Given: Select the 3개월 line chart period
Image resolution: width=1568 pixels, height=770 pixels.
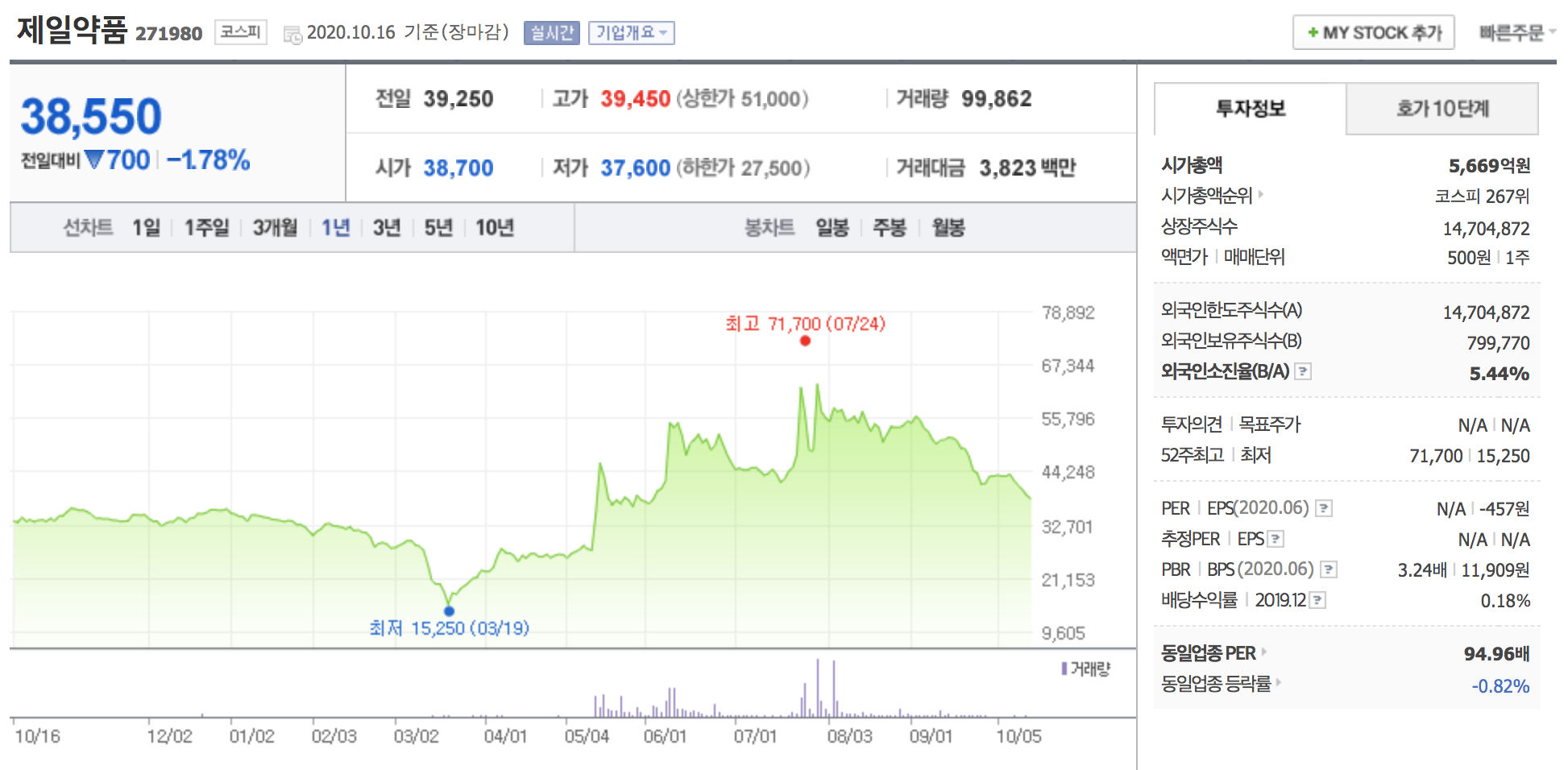Looking at the screenshot, I should (276, 228).
